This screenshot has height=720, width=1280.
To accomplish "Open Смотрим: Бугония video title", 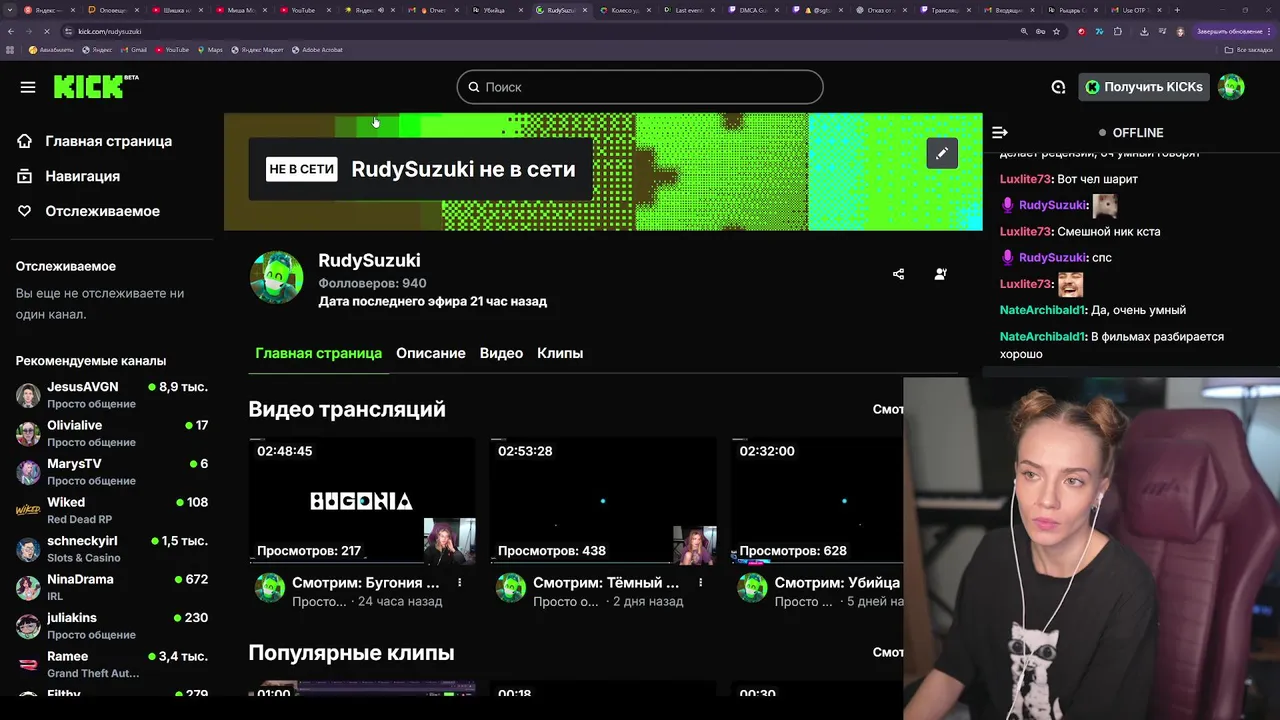I will 366,582.
